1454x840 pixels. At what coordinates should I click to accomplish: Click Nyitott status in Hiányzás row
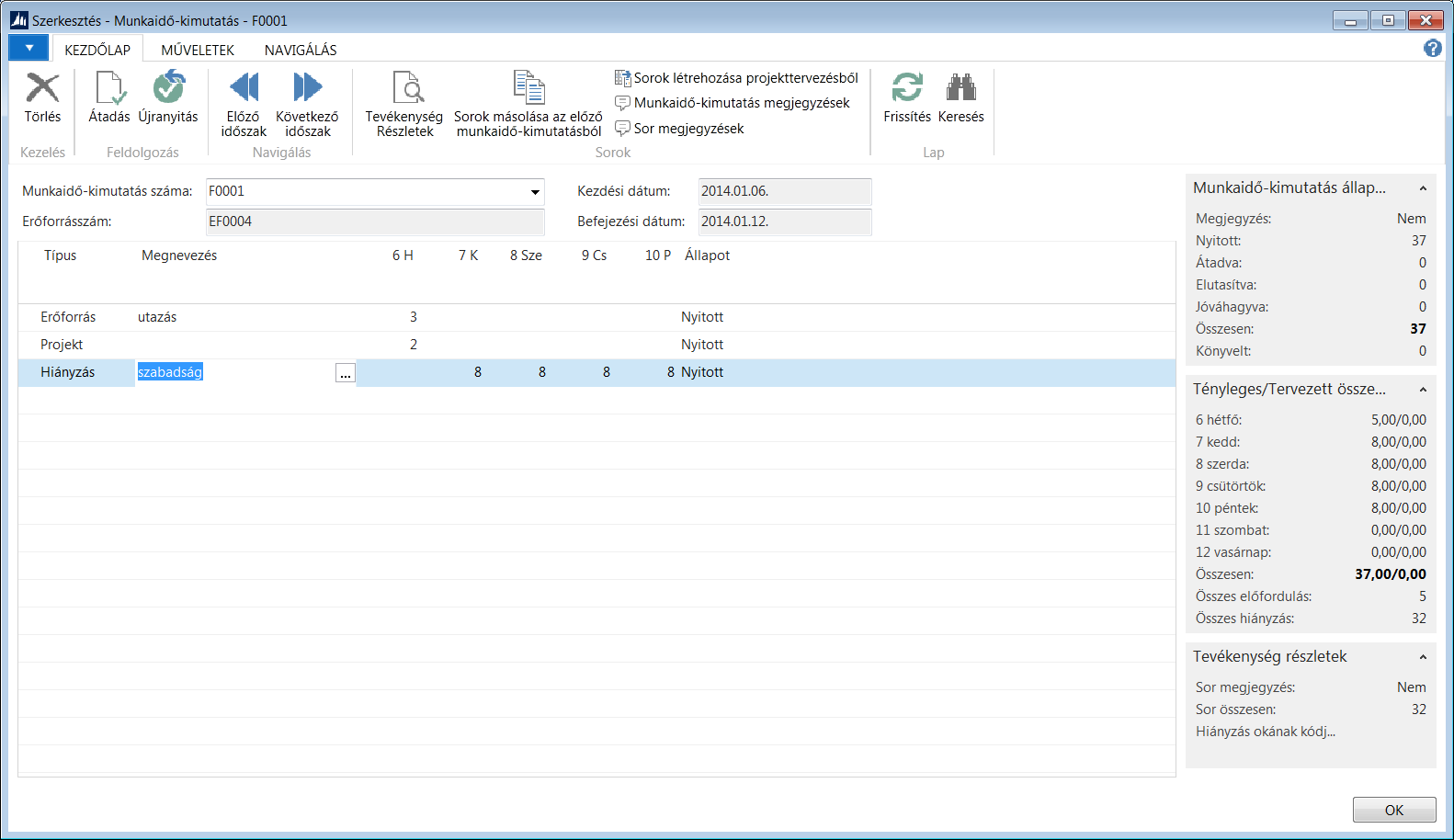tap(702, 372)
